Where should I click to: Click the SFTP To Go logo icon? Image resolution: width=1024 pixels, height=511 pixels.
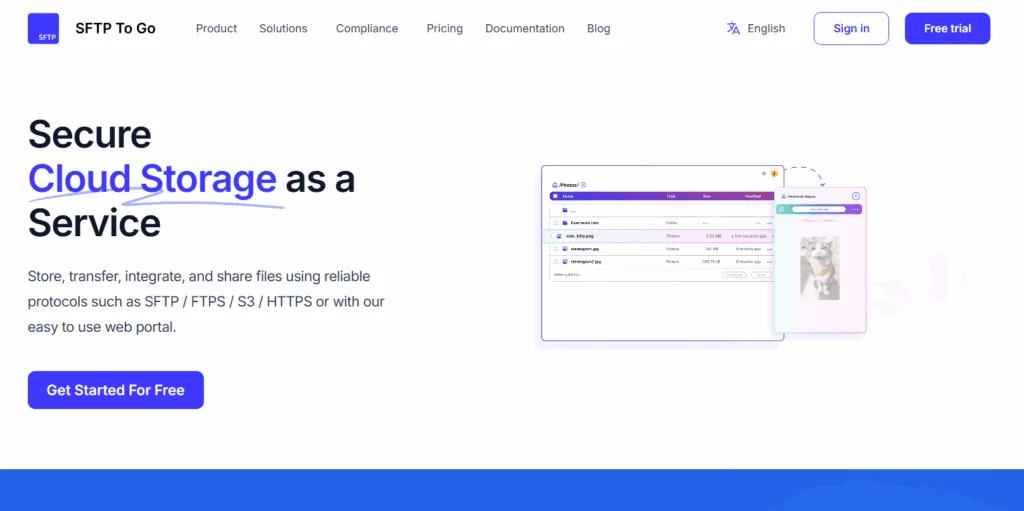click(x=43, y=29)
